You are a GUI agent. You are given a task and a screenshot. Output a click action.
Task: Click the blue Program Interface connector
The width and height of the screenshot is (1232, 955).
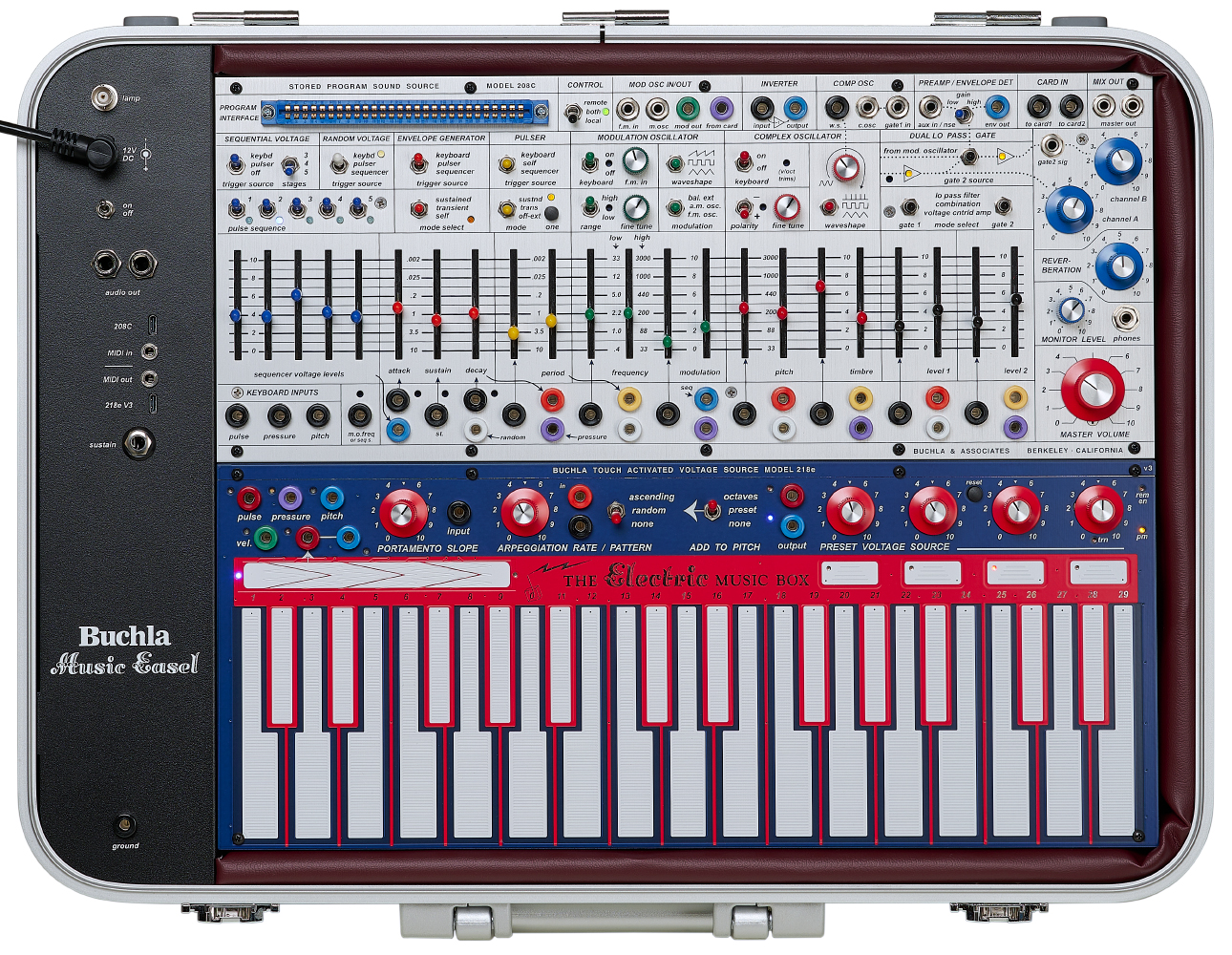(x=405, y=114)
